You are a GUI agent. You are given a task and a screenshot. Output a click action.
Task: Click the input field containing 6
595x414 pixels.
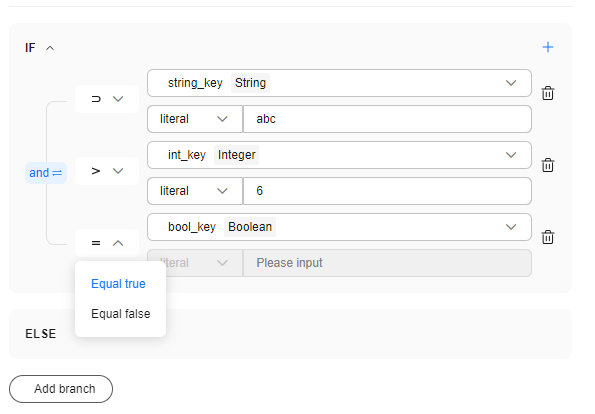(x=387, y=191)
